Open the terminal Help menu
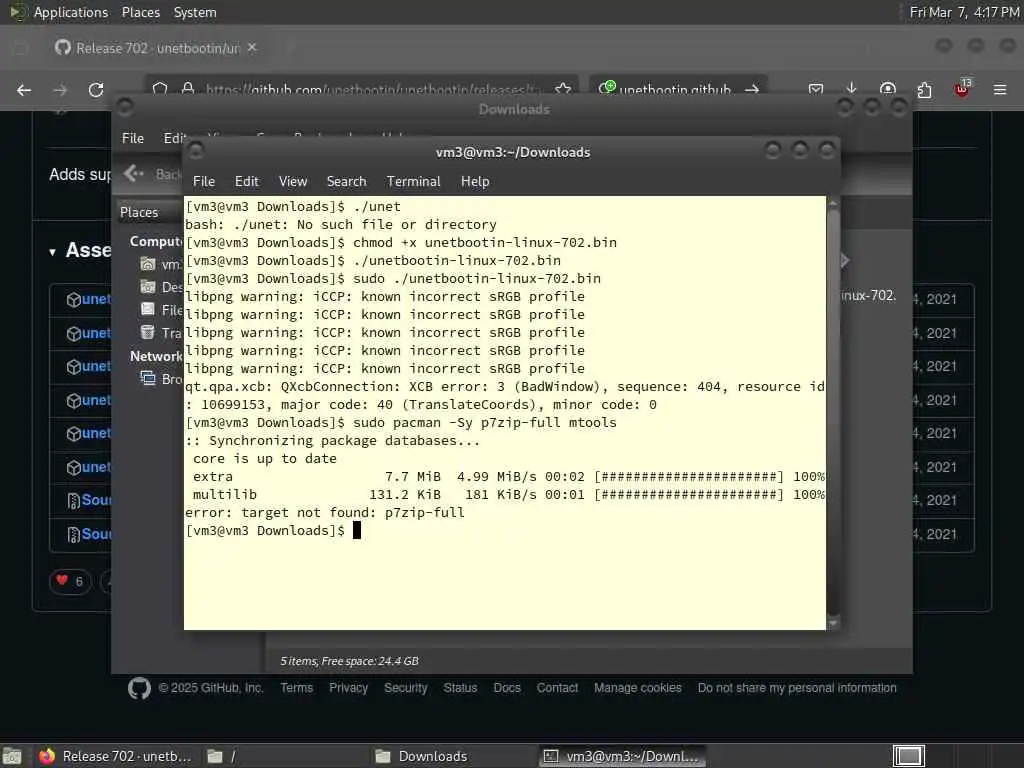Screen dimensions: 1024x768 [475, 182]
